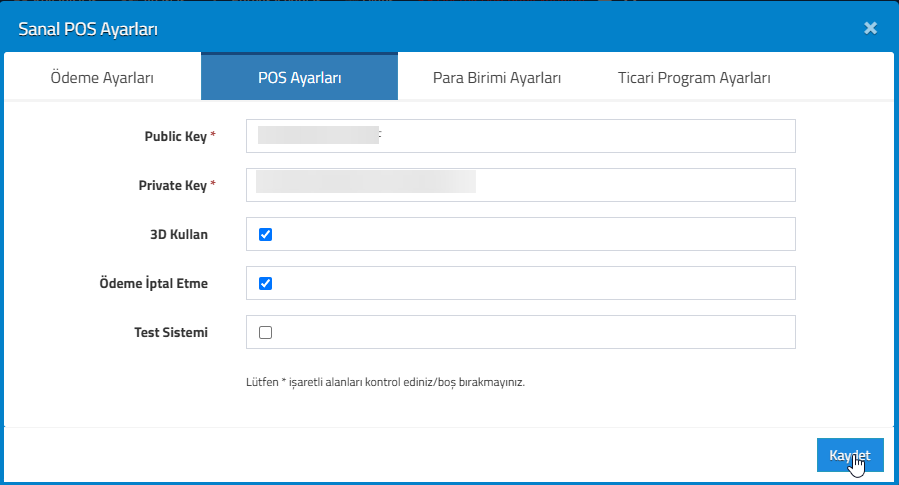Enable the Test Sistemi checkbox
Screen dimensions: 899x485
click(x=265, y=333)
